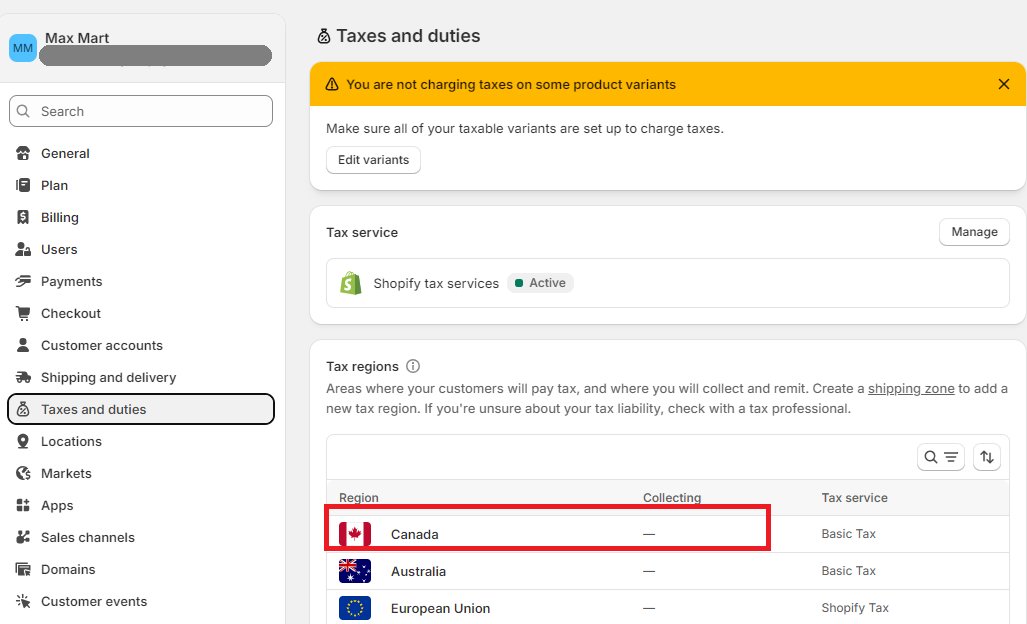1027x624 pixels.
Task: Open search and filter in tax regions
Action: coord(940,457)
